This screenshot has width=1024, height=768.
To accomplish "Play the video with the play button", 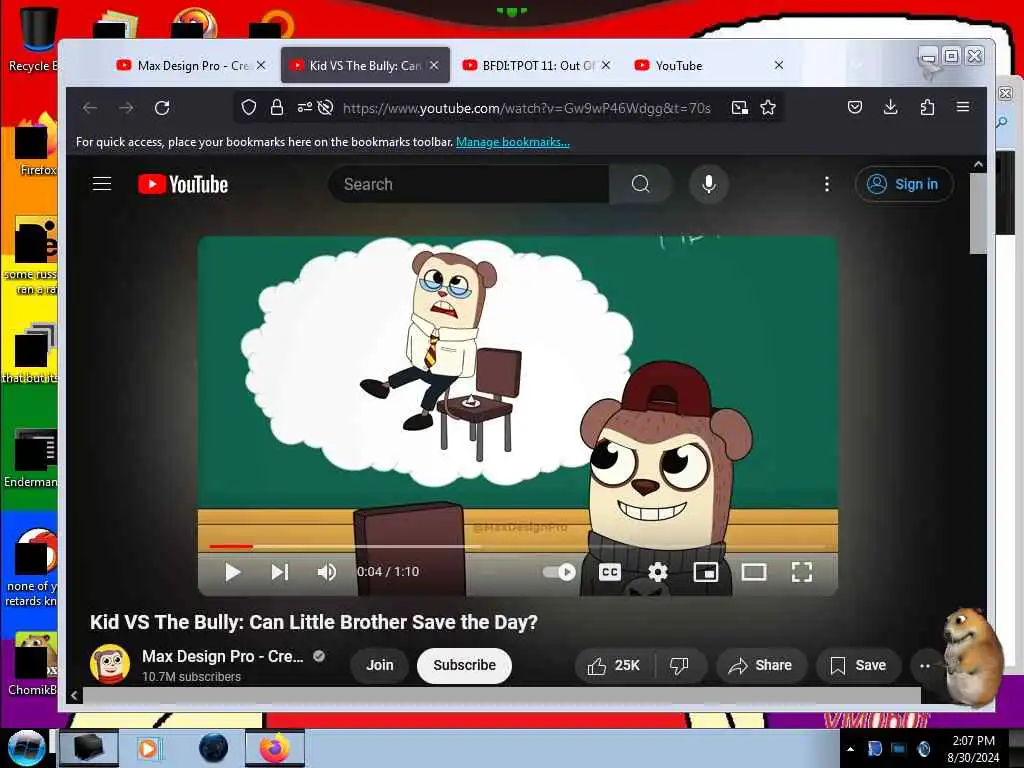I will pyautogui.click(x=232, y=572).
